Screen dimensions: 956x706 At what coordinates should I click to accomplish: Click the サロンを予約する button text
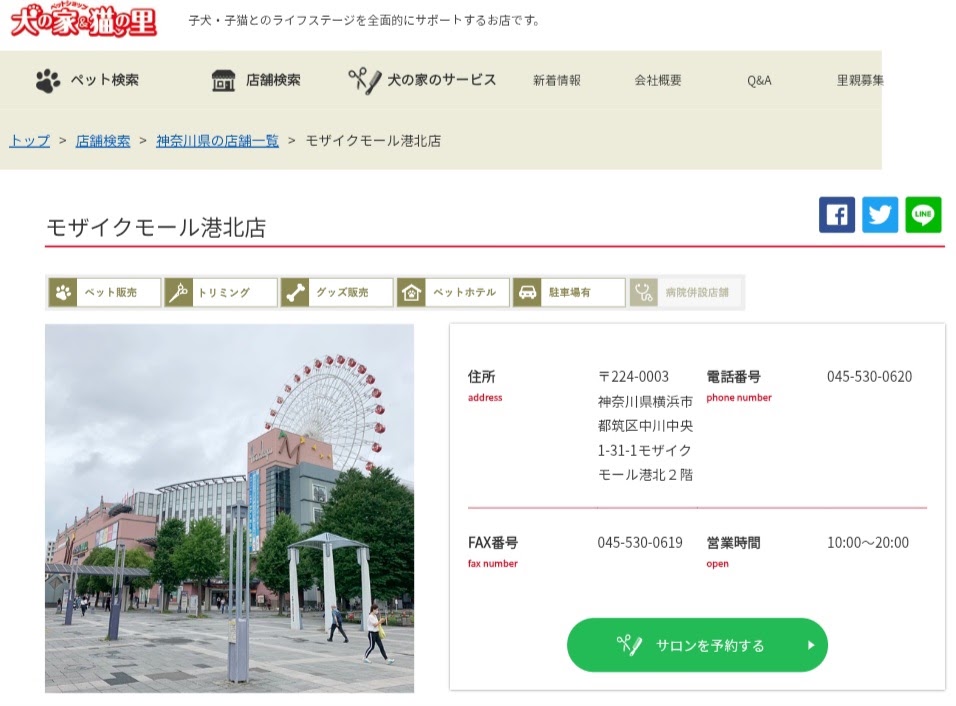710,646
